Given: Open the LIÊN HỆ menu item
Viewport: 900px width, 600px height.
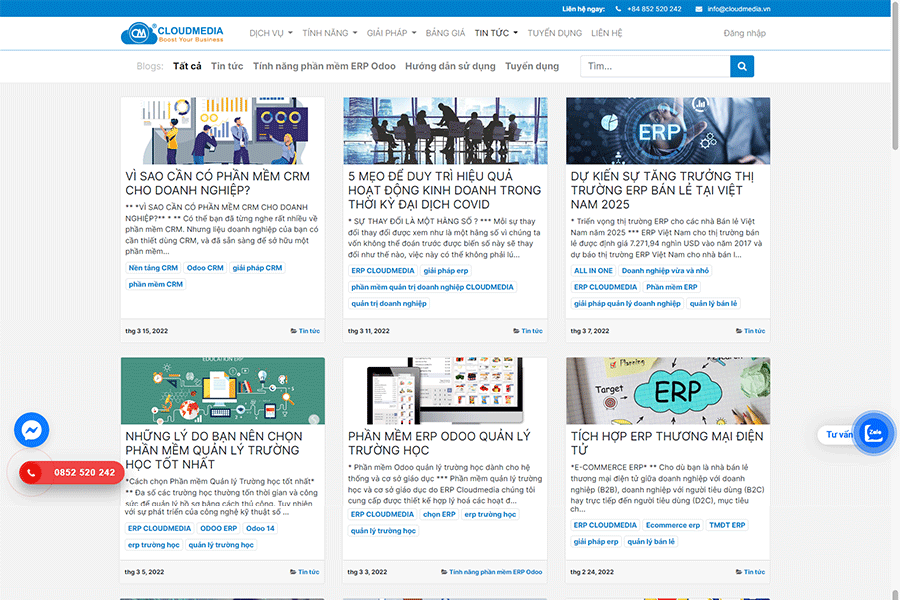Looking at the screenshot, I should (x=607, y=33).
